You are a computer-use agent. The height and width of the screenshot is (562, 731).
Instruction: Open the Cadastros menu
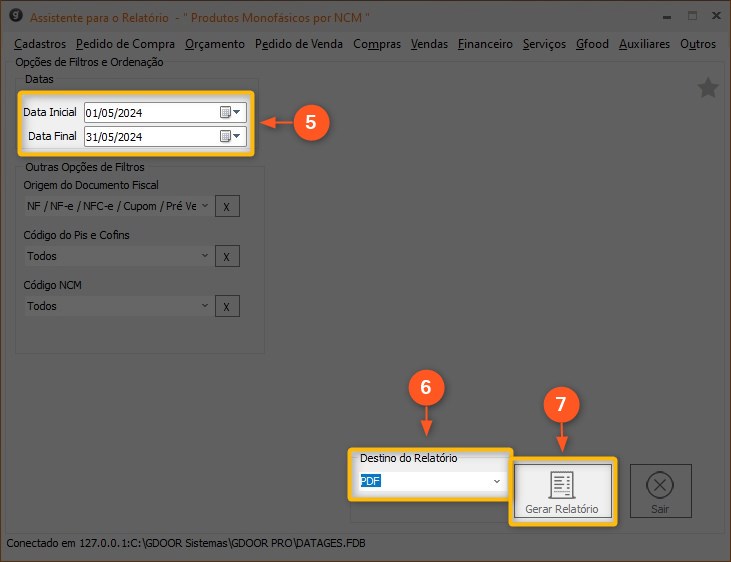tap(40, 44)
